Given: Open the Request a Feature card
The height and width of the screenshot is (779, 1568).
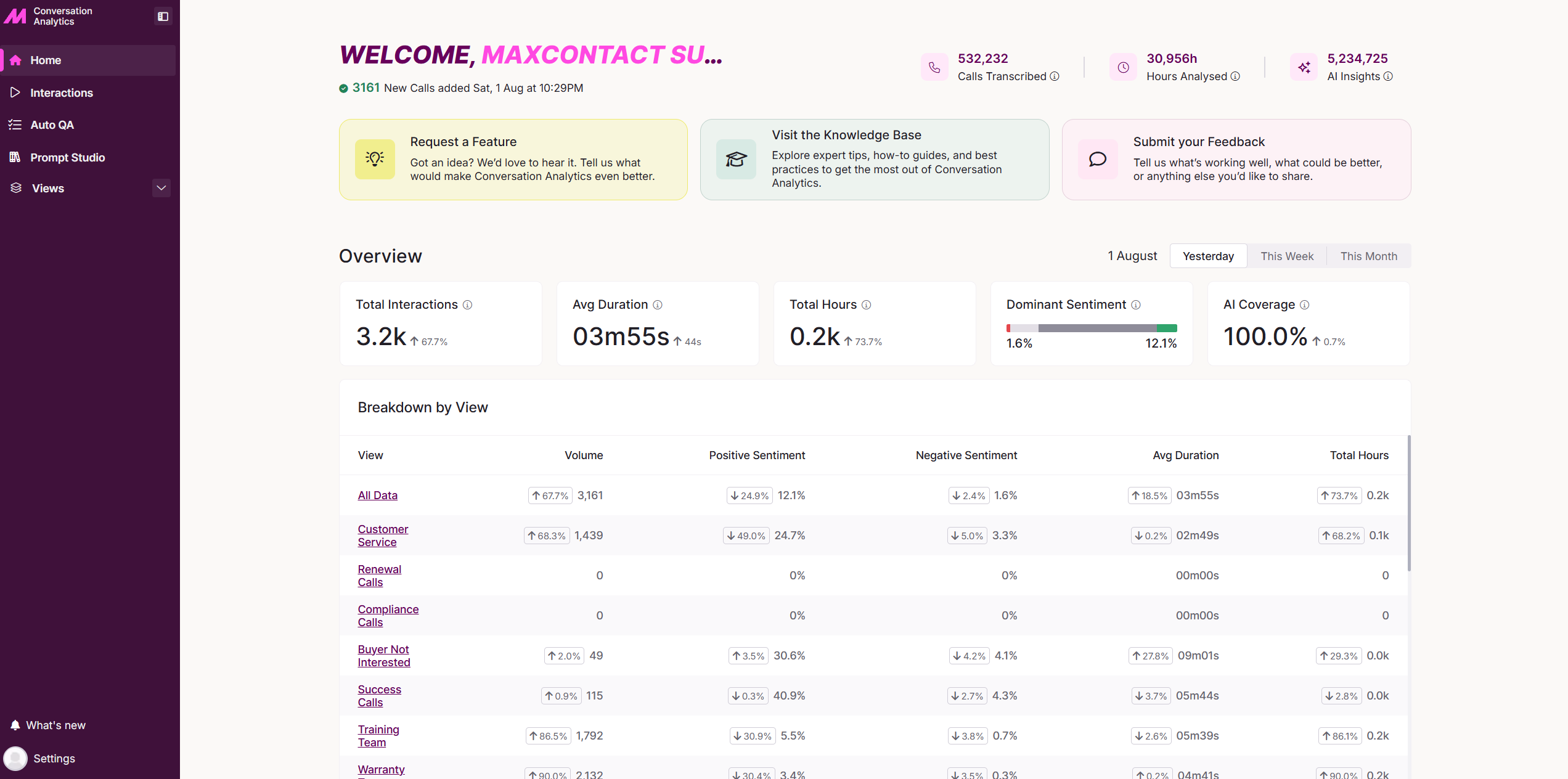Looking at the screenshot, I should (x=513, y=160).
